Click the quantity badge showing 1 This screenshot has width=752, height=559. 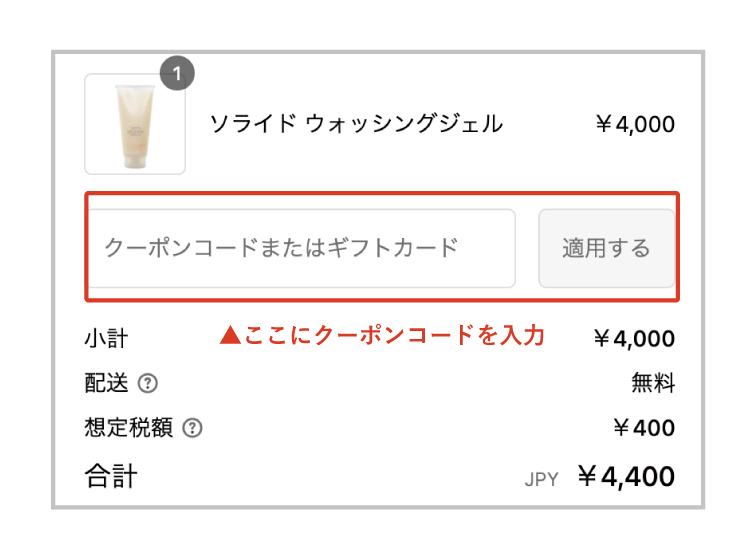point(177,73)
